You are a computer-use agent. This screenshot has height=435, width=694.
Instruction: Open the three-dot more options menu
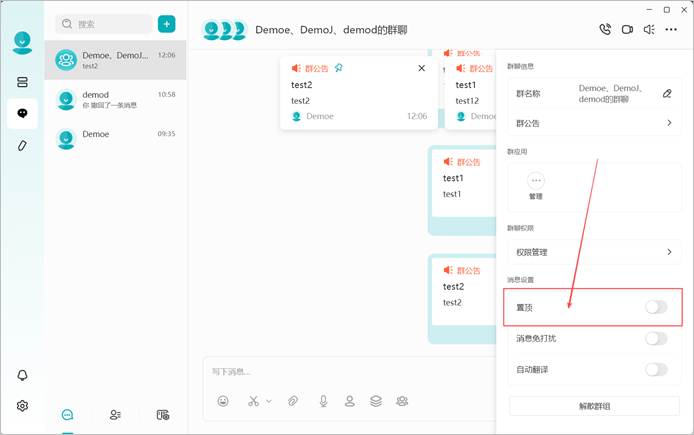tap(671, 30)
